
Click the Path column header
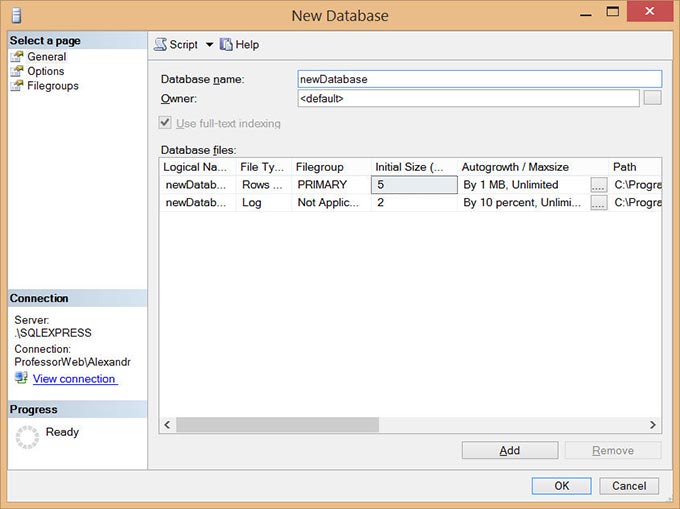pos(635,167)
